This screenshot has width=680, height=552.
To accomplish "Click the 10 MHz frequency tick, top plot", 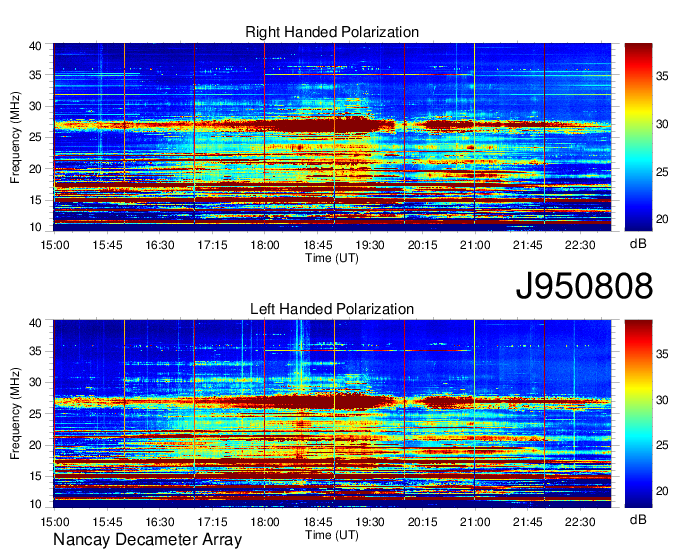I will (x=35, y=227).
